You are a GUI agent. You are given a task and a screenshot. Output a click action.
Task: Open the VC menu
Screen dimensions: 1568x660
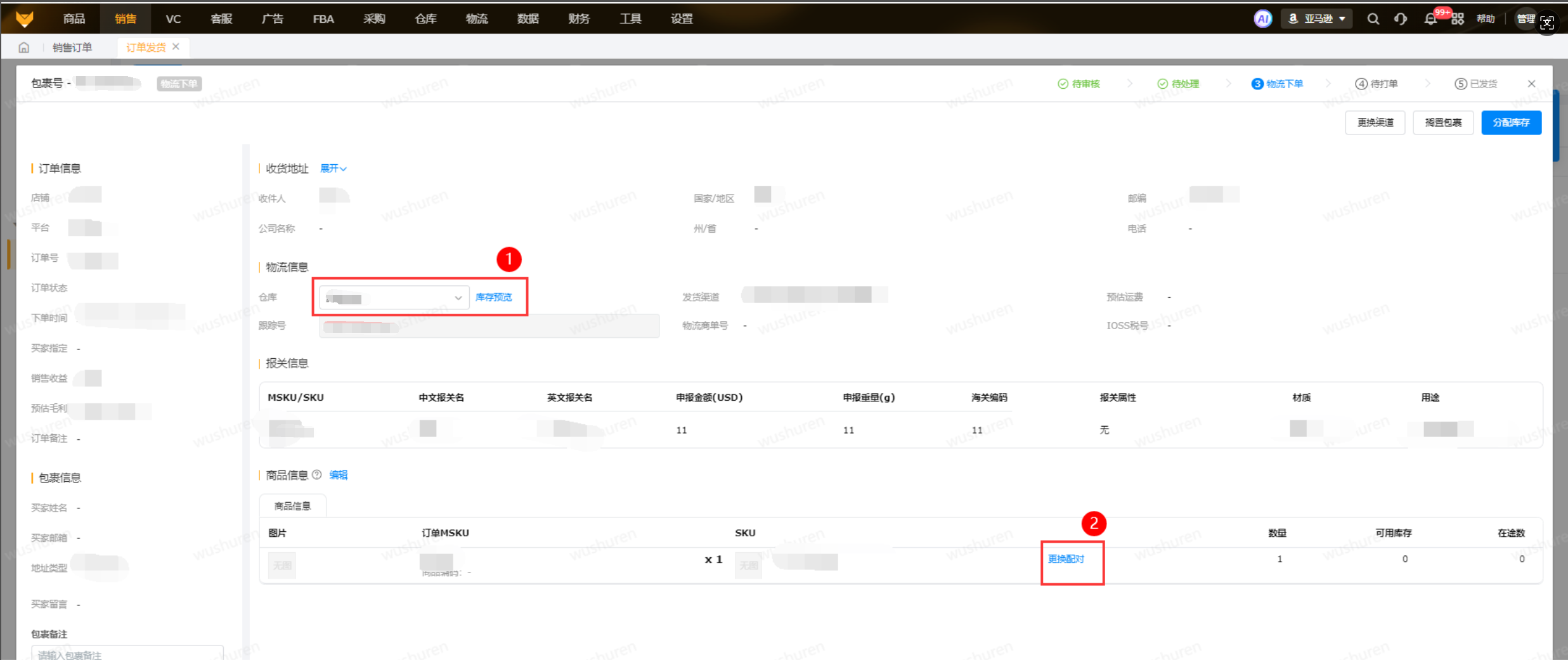pos(173,18)
